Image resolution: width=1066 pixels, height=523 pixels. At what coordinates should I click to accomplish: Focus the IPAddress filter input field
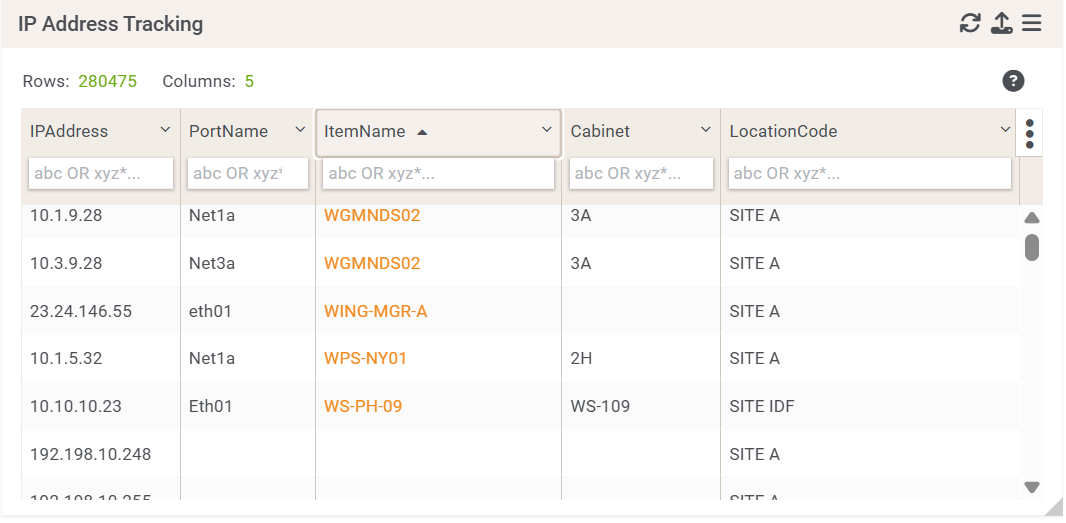(x=101, y=173)
